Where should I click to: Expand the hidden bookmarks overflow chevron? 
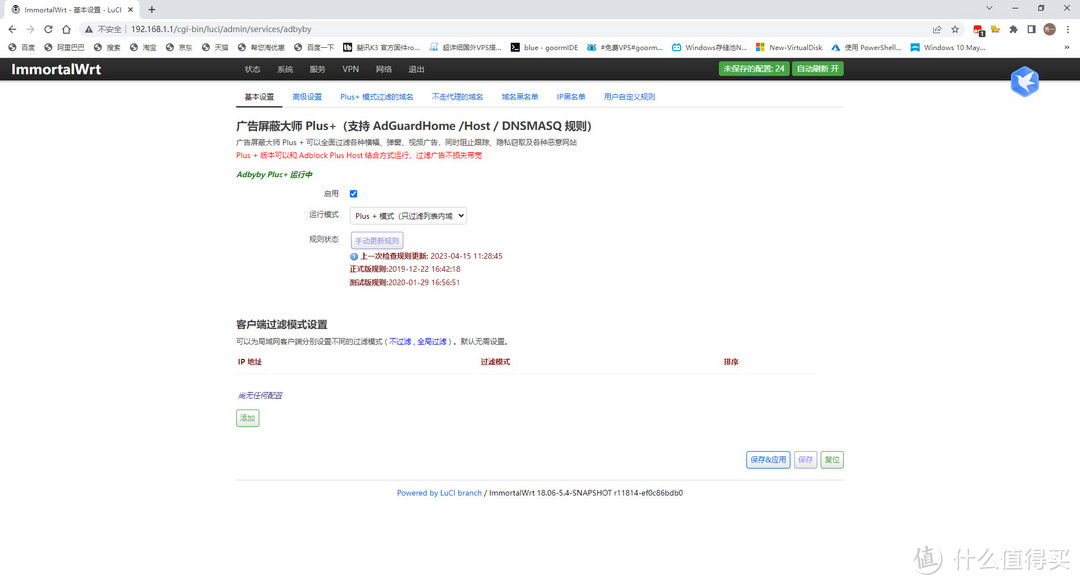click(1067, 47)
